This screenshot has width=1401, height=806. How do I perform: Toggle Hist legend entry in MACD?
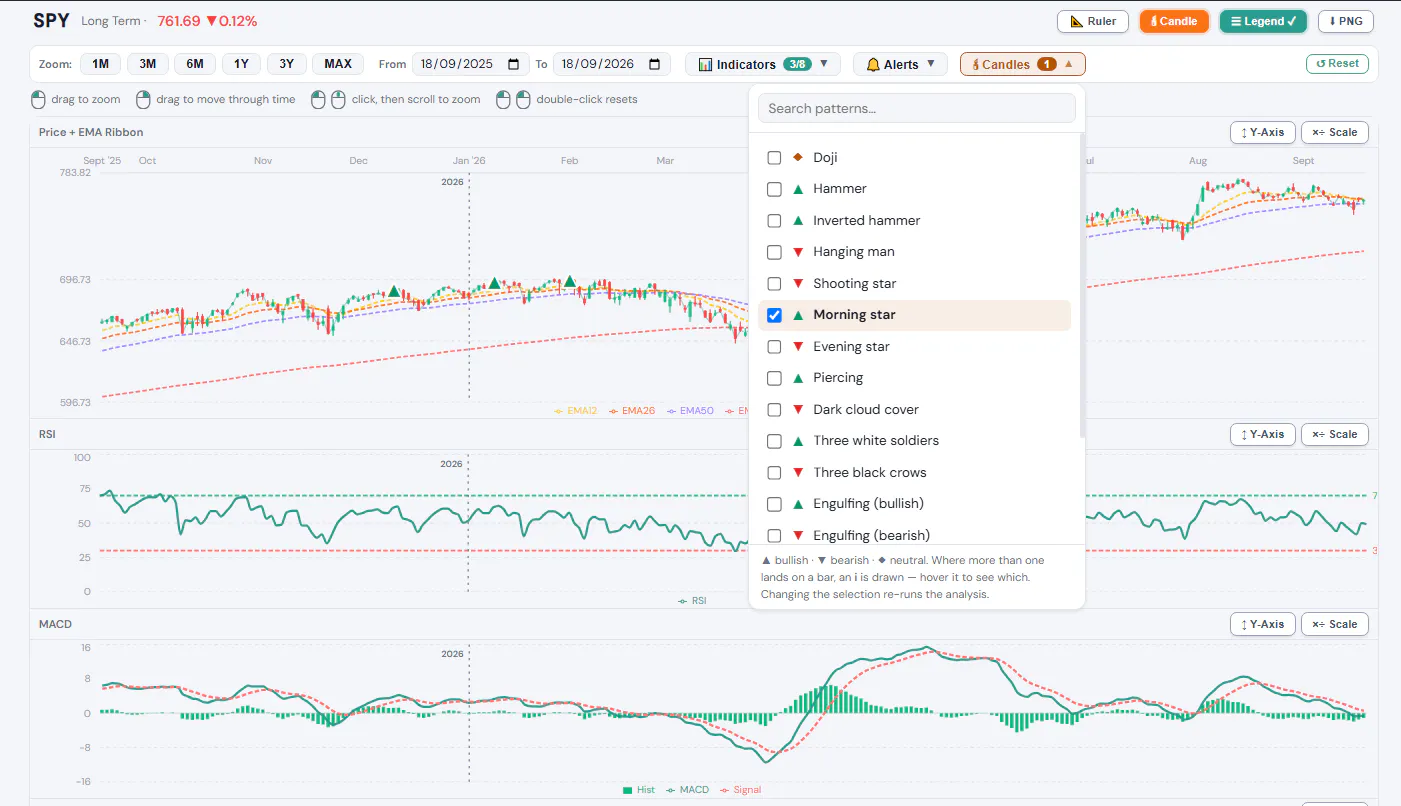point(638,790)
